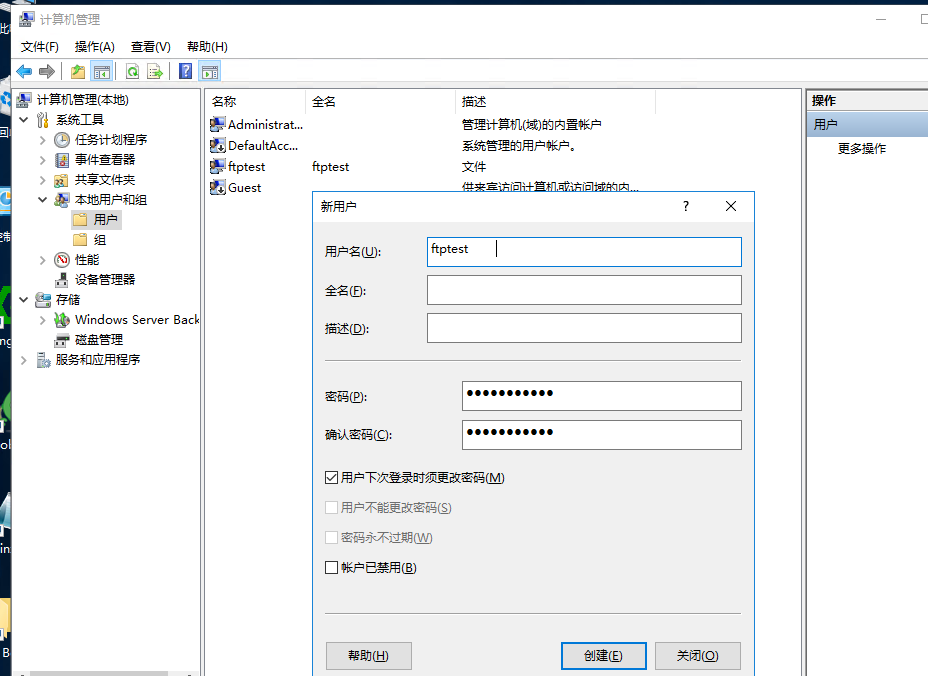This screenshot has width=928, height=676.
Task: Click the 共享文件夹 icon
Action: tap(62, 180)
